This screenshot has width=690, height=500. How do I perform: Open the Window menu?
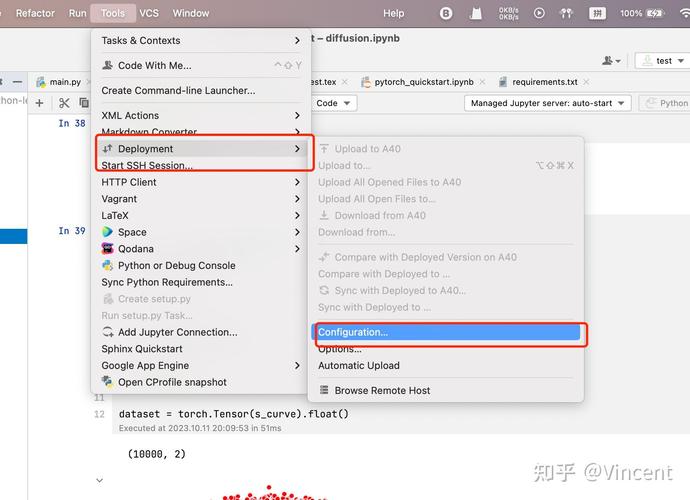click(191, 13)
